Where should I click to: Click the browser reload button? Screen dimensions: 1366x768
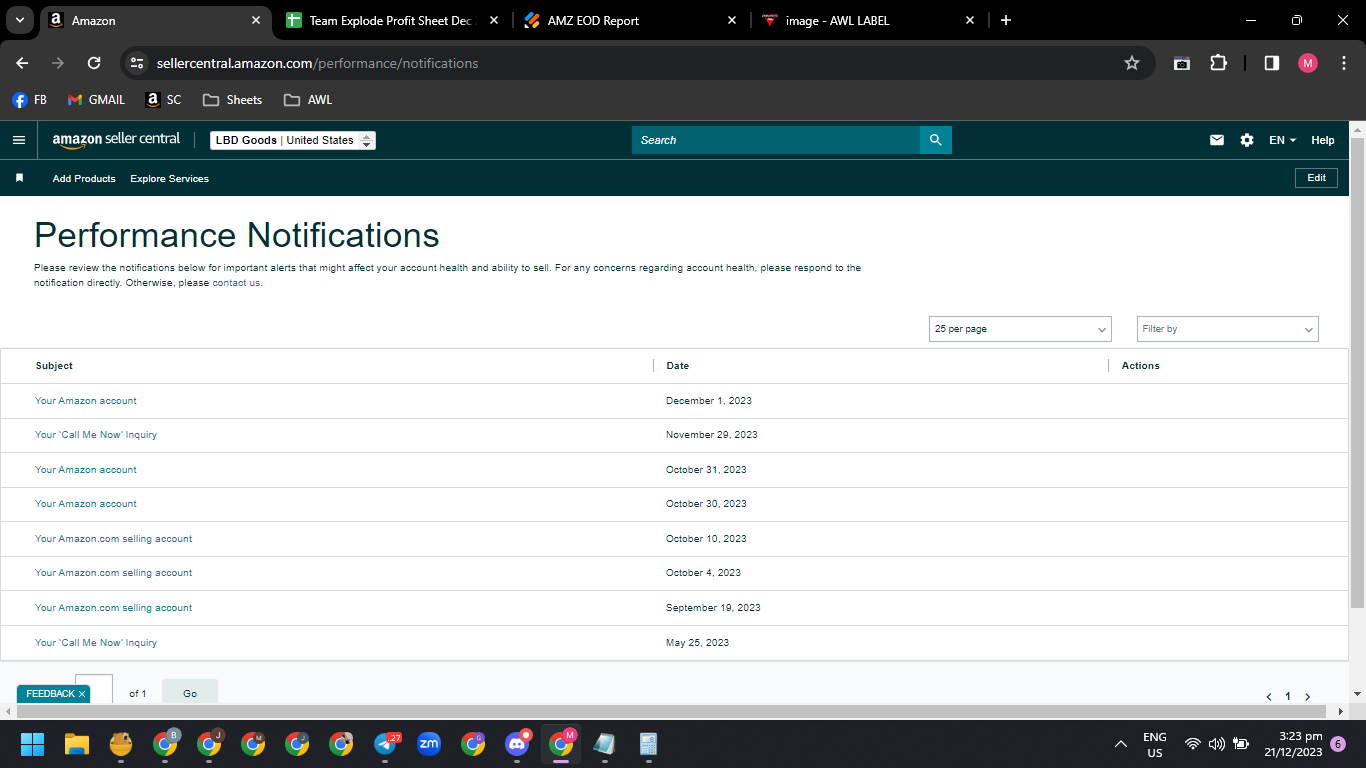94,63
